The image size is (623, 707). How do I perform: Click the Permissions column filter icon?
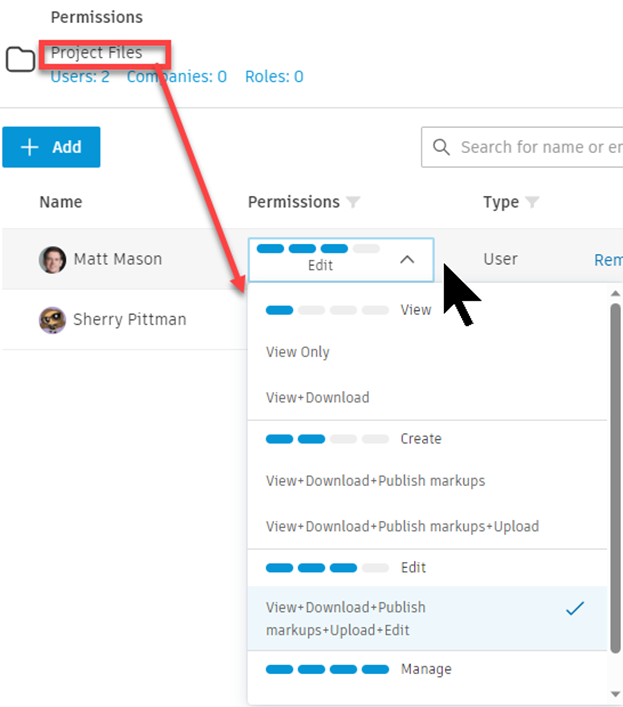(352, 203)
